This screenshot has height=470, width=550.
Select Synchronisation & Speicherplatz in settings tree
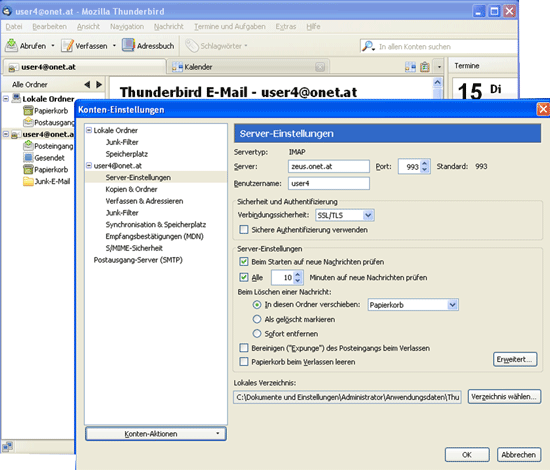point(156,224)
